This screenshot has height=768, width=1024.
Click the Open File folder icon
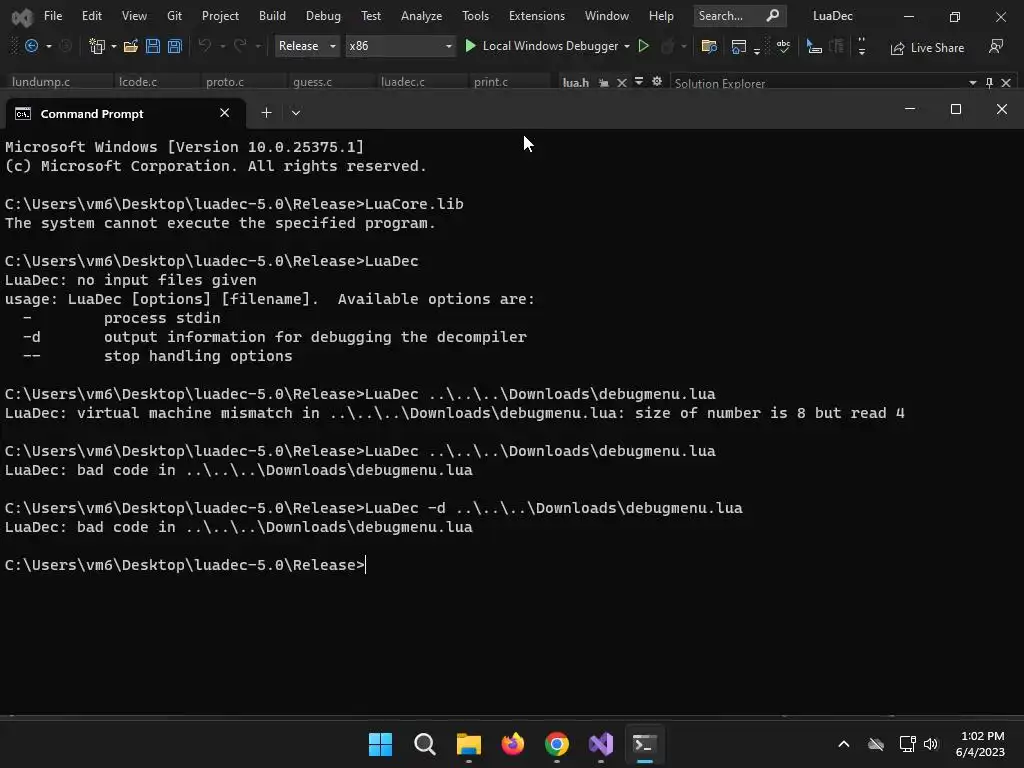[x=131, y=46]
